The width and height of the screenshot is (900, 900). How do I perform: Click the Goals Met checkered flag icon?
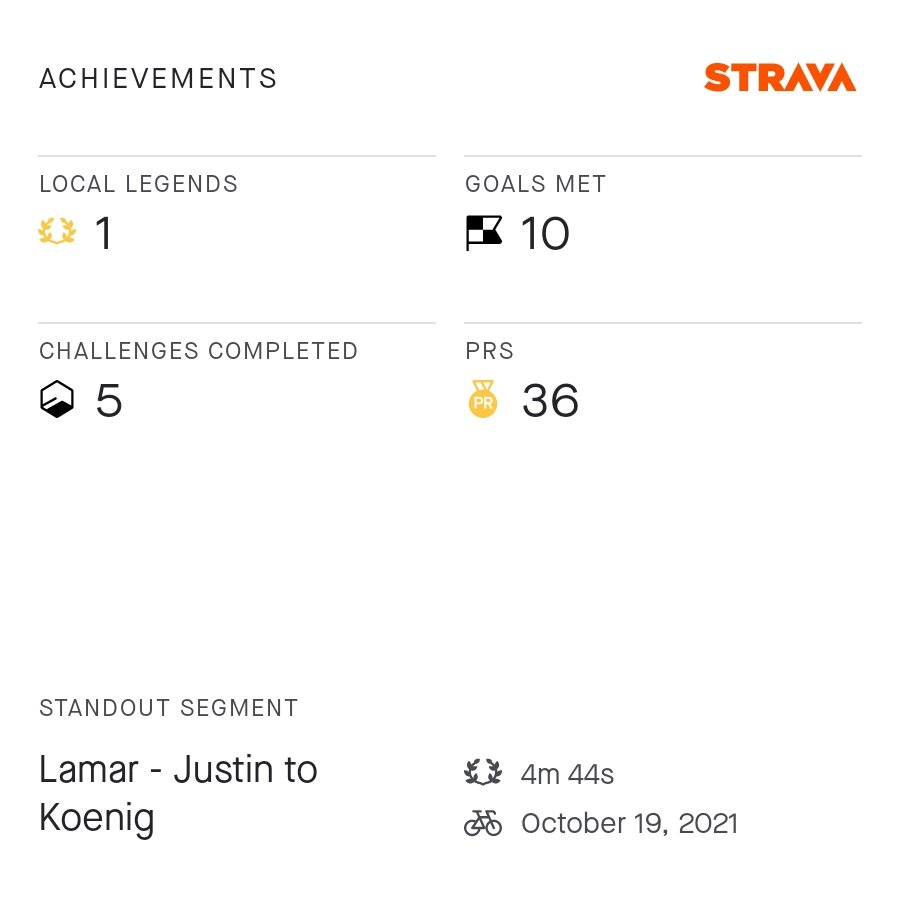[484, 233]
